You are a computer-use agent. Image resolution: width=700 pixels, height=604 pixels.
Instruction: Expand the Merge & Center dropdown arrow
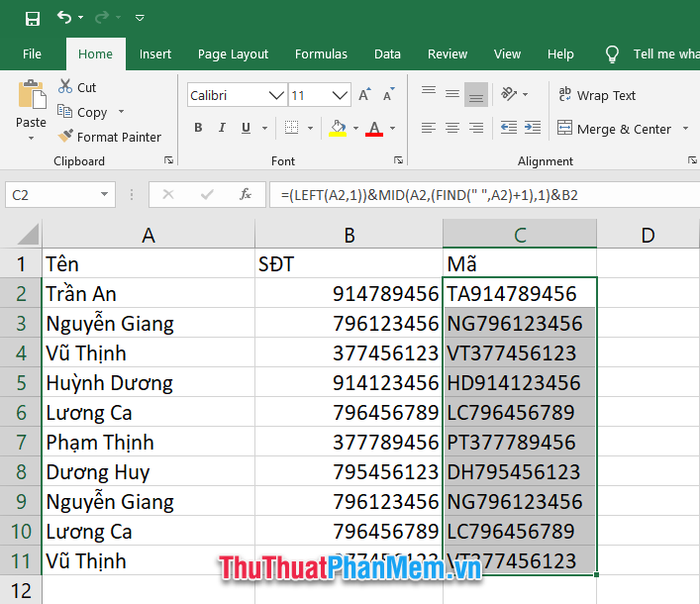pos(685,129)
